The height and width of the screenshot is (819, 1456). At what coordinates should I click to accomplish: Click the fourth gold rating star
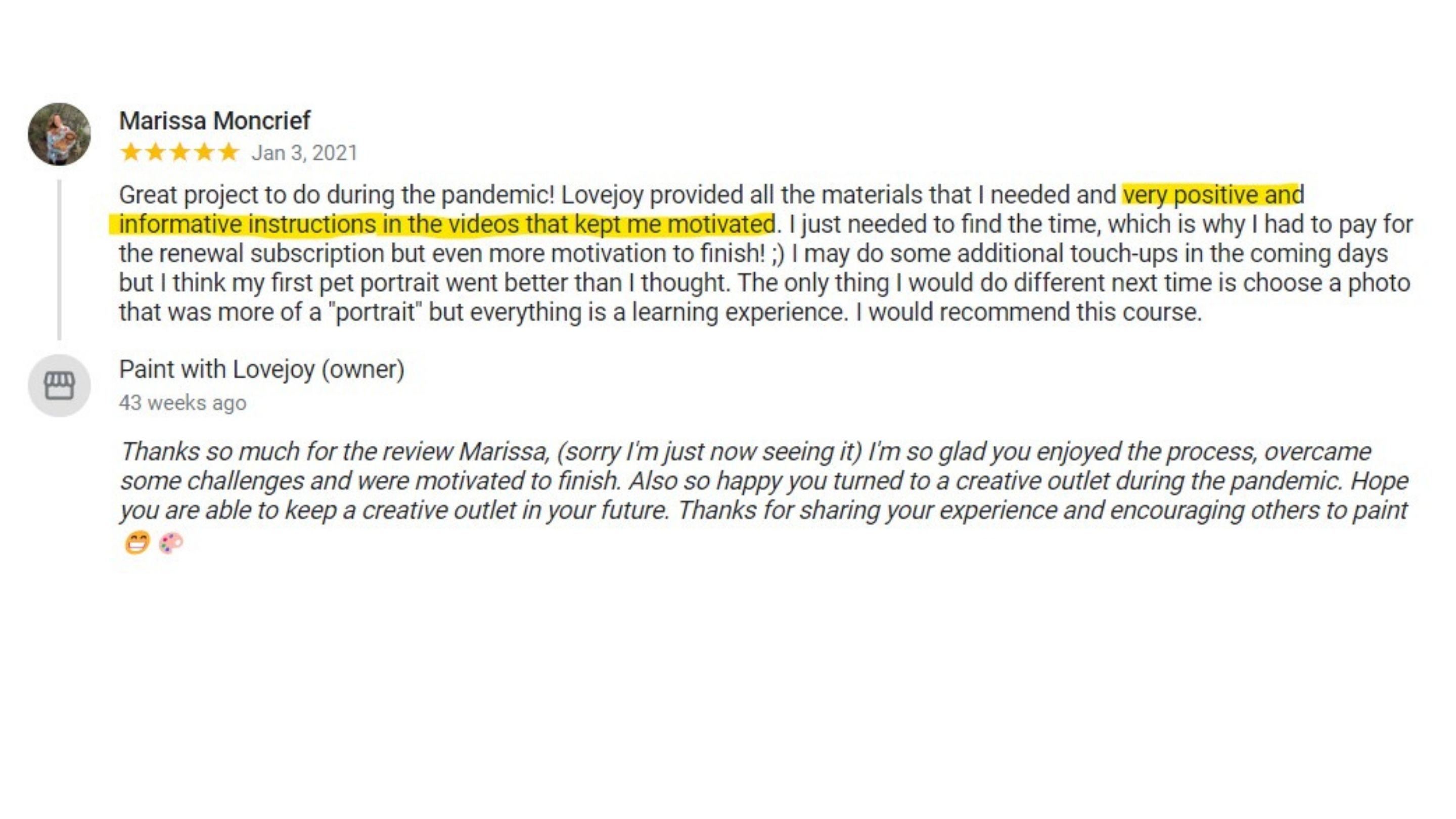point(204,152)
